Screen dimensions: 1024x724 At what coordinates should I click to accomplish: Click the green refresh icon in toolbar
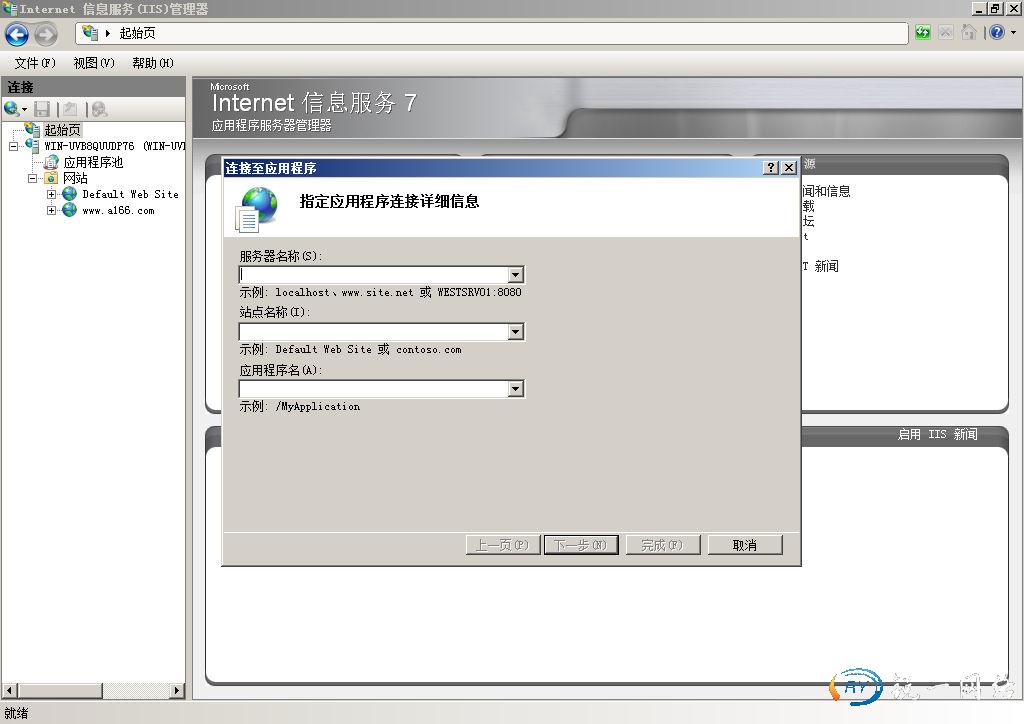coord(922,32)
